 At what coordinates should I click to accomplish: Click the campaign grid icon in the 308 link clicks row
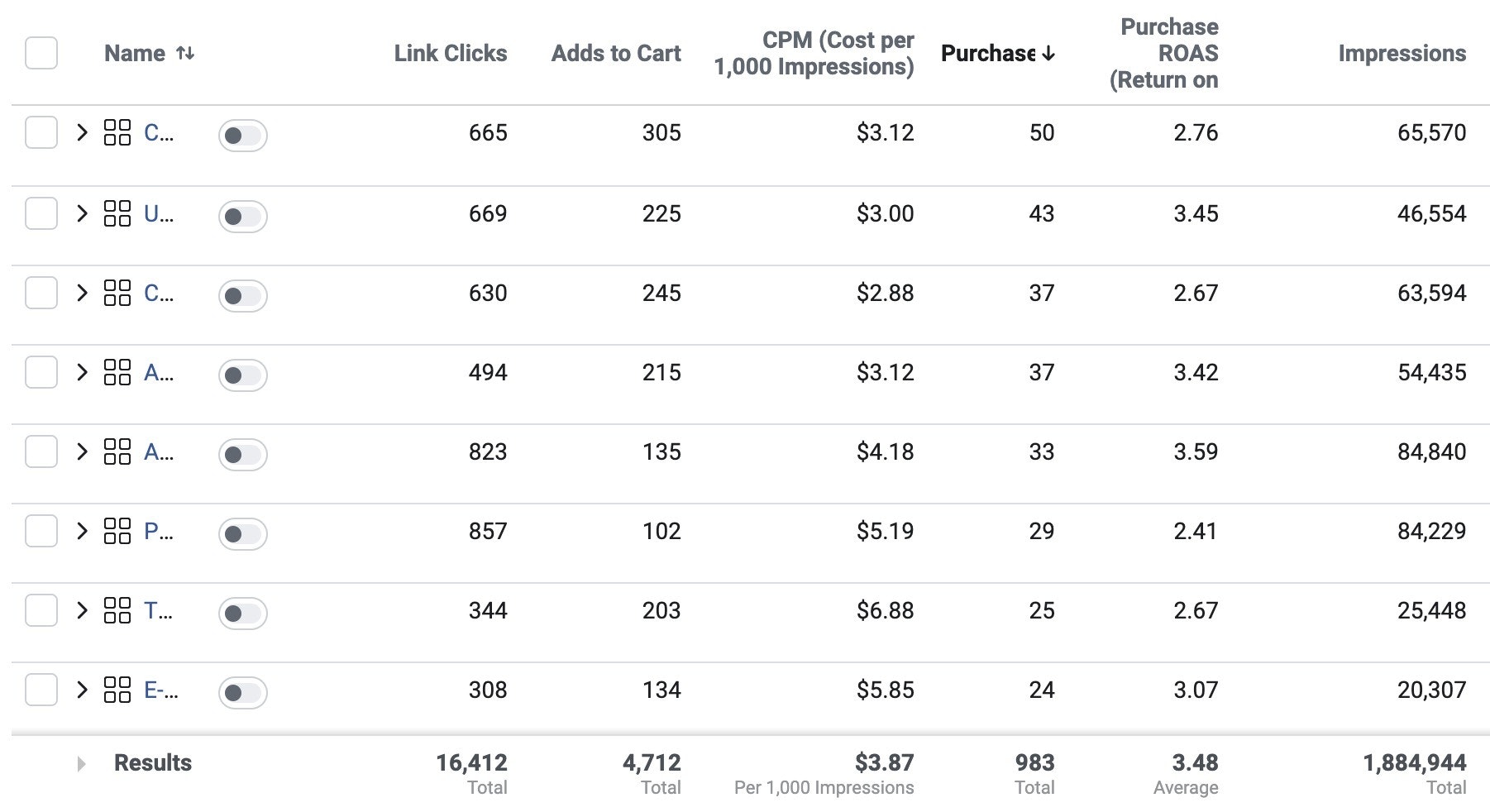tap(117, 690)
